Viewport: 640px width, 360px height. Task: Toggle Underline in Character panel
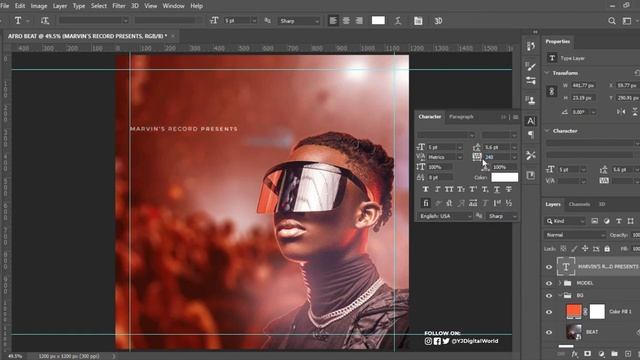coord(497,189)
